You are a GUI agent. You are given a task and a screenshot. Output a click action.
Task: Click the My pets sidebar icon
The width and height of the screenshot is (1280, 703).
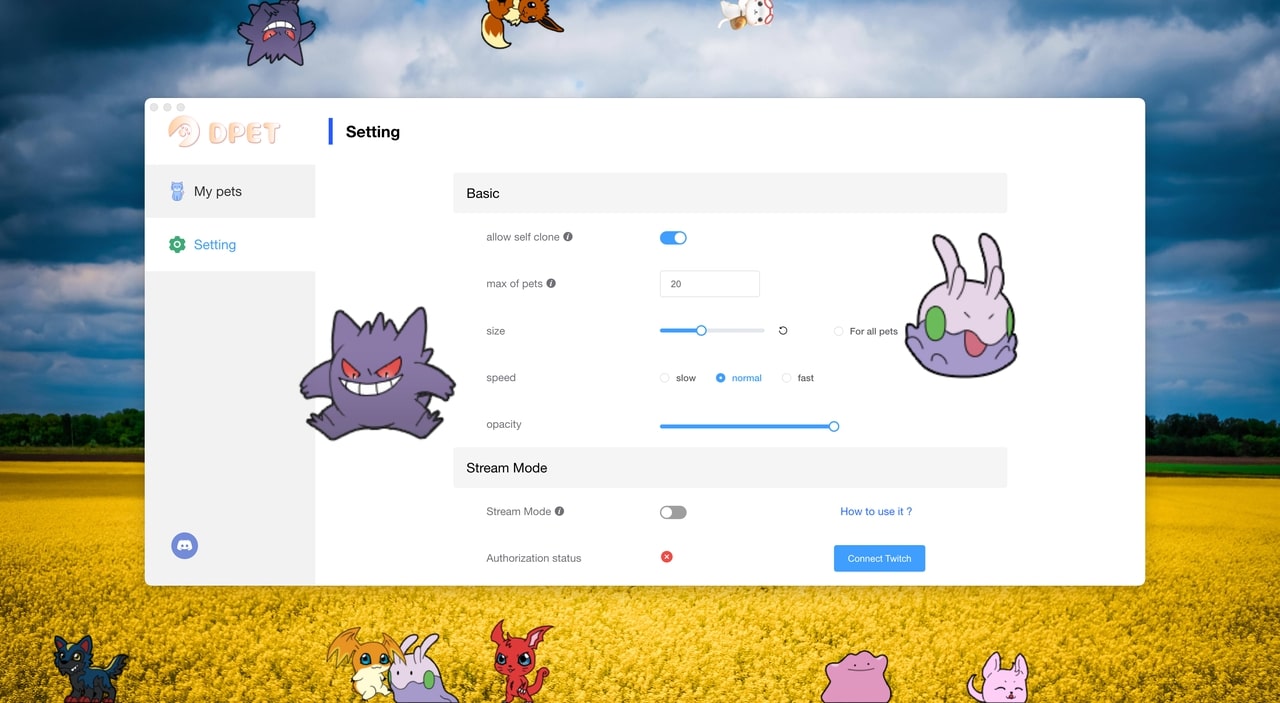click(x=177, y=191)
